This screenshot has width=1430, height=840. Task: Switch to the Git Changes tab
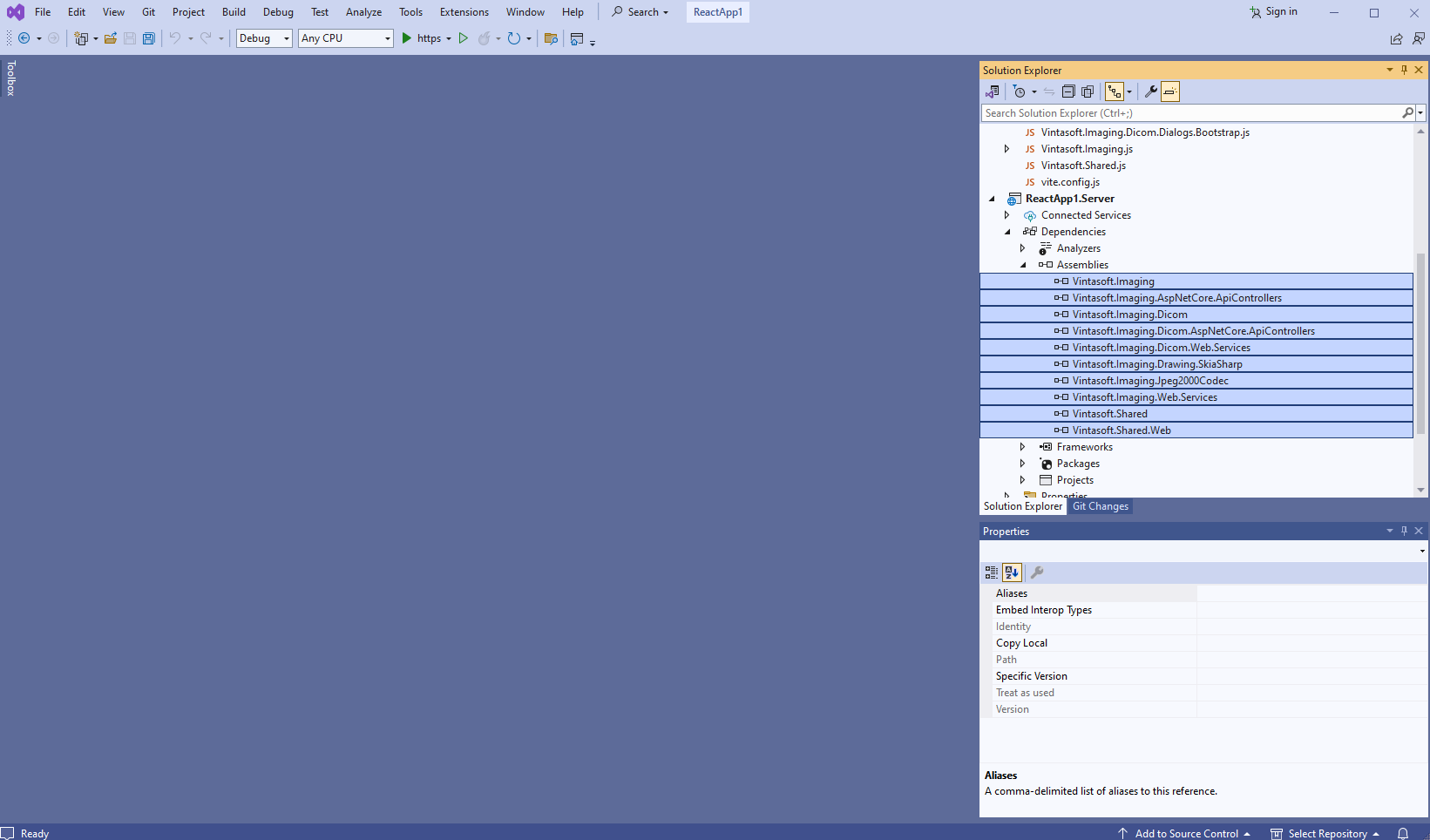pyautogui.click(x=1100, y=506)
